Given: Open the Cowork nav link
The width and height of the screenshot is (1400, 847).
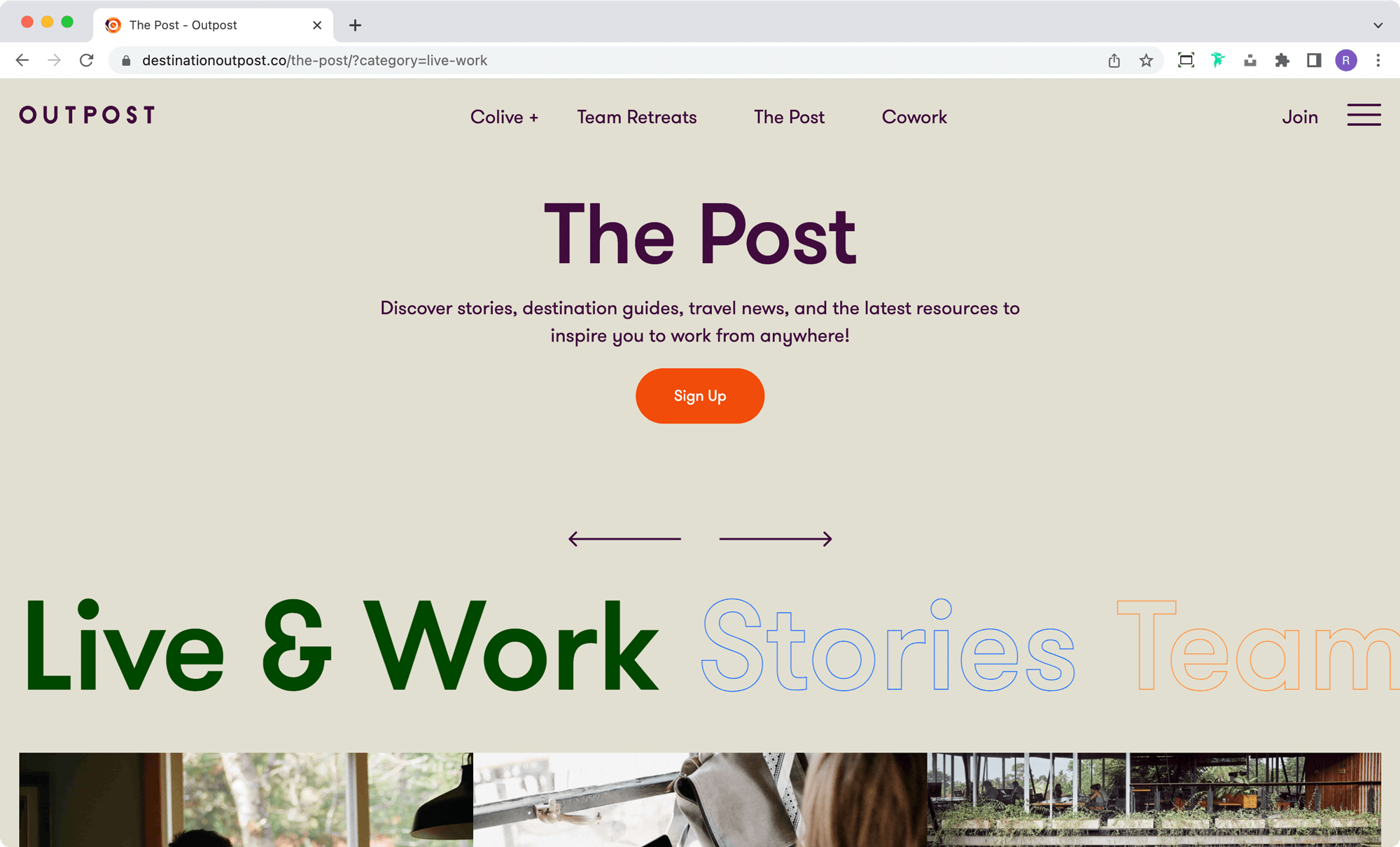Looking at the screenshot, I should (914, 117).
